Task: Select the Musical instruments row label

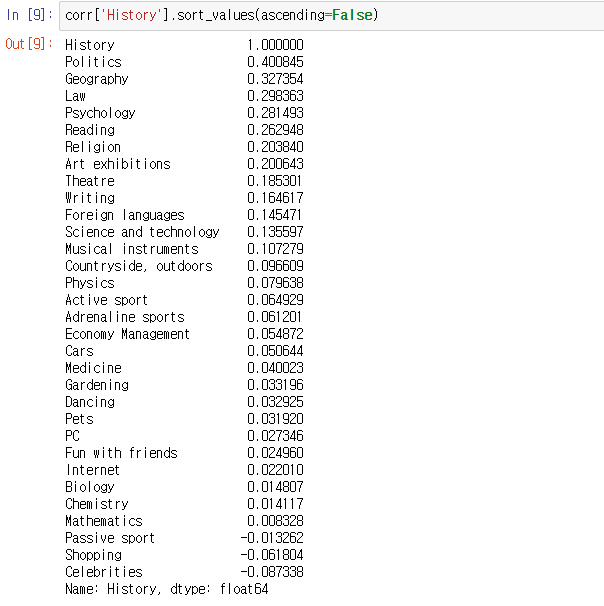Action: [x=132, y=249]
